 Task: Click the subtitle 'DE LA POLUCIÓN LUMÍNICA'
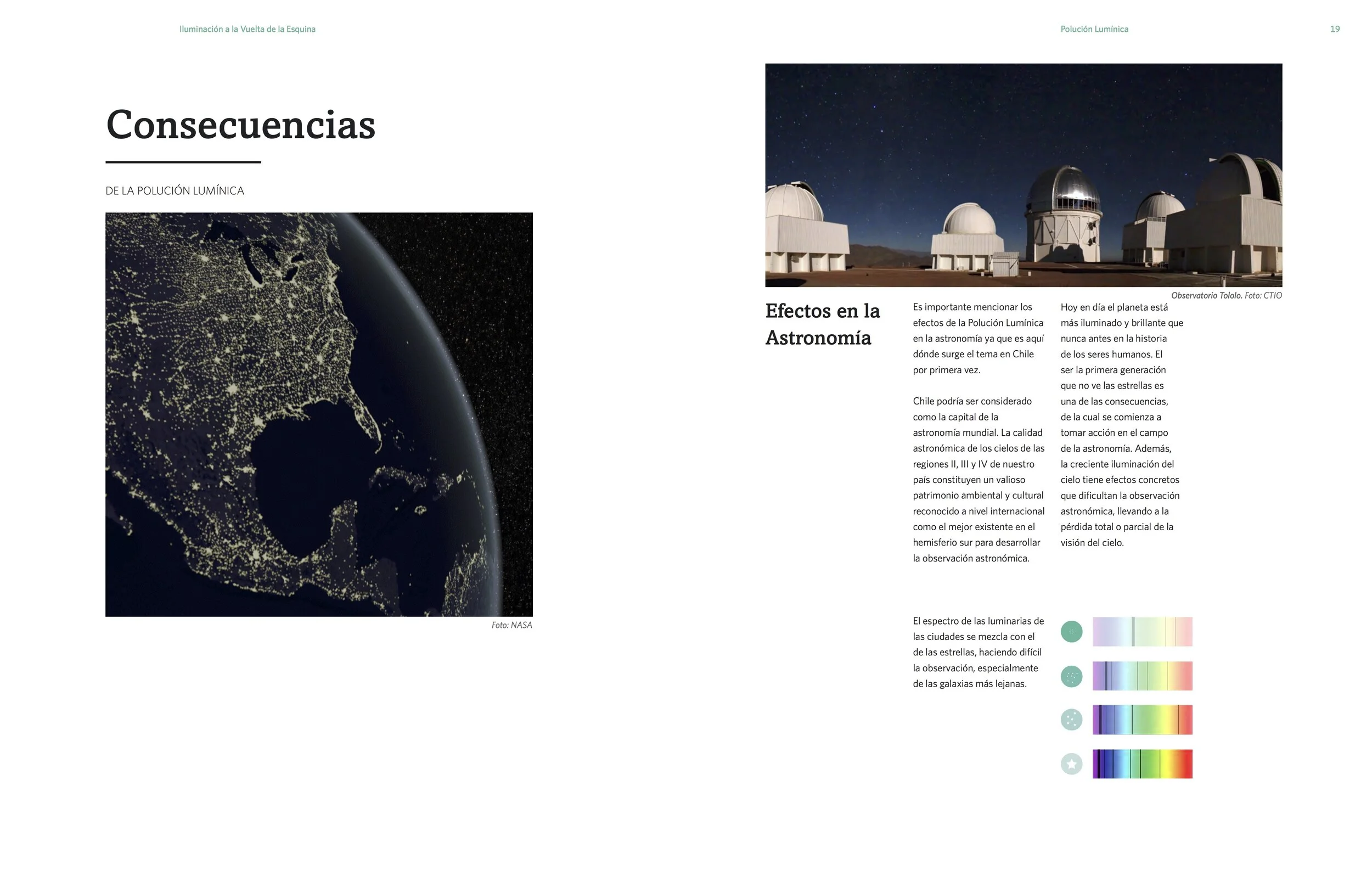pyautogui.click(x=175, y=191)
